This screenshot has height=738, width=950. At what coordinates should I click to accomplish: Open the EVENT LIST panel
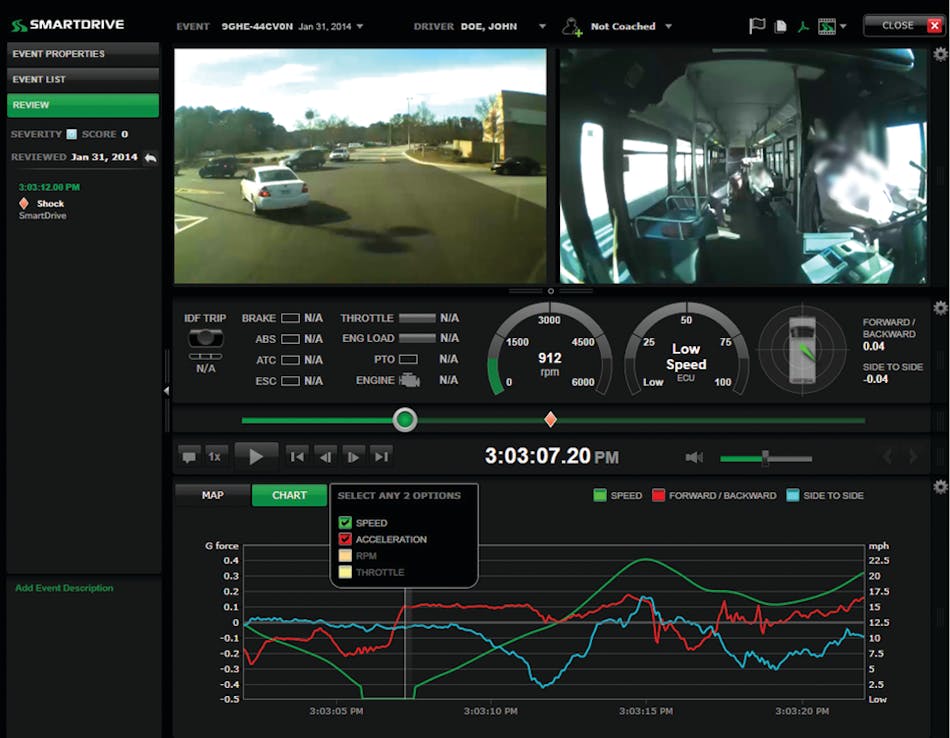[x=83, y=77]
